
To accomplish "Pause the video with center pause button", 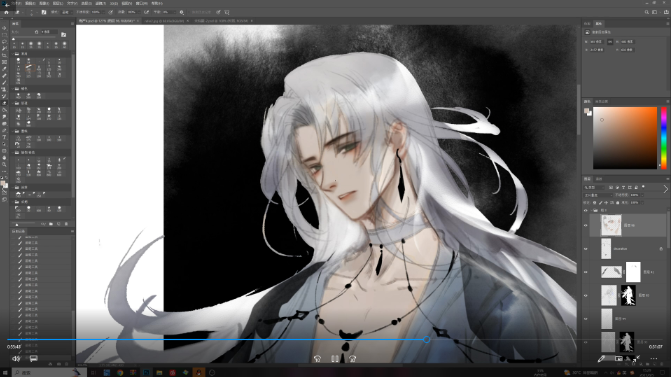I will (335, 359).
